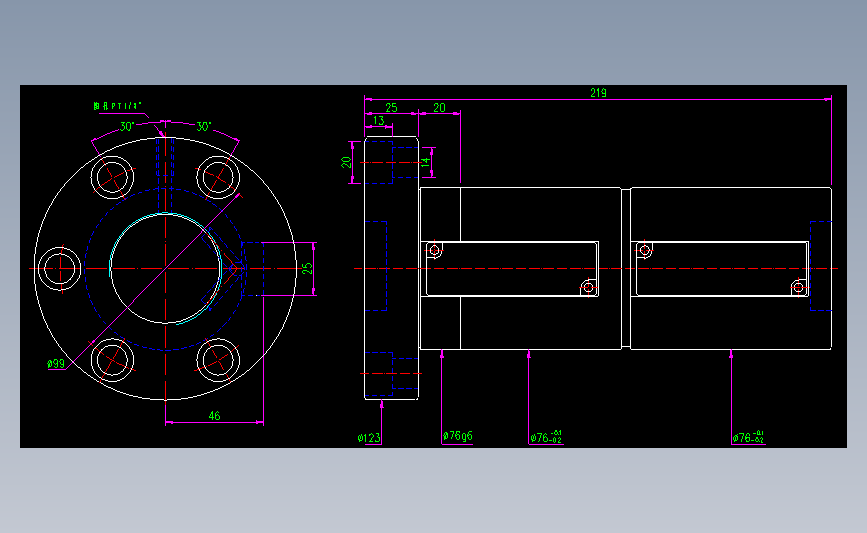Select the vertical 25 dimension right of circular view
Image resolution: width=867 pixels, height=533 pixels.
[x=307, y=269]
